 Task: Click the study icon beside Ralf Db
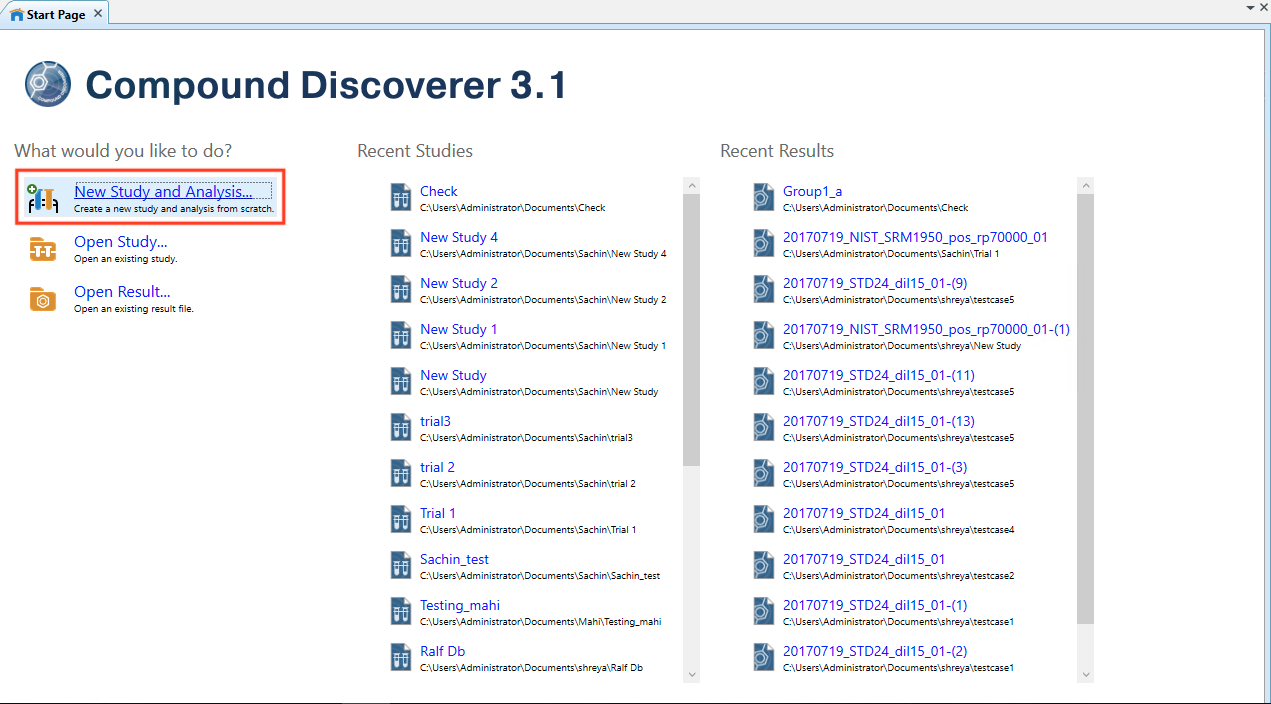tap(401, 657)
